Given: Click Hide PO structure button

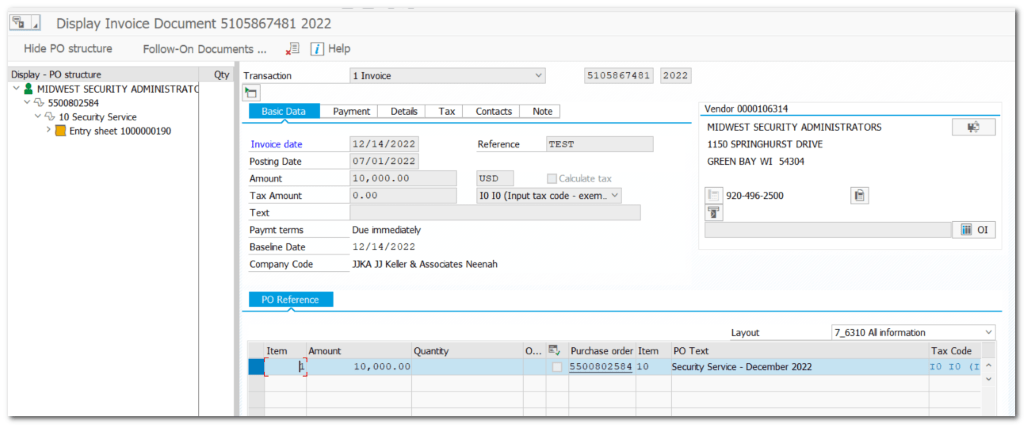Looking at the screenshot, I should point(68,48).
